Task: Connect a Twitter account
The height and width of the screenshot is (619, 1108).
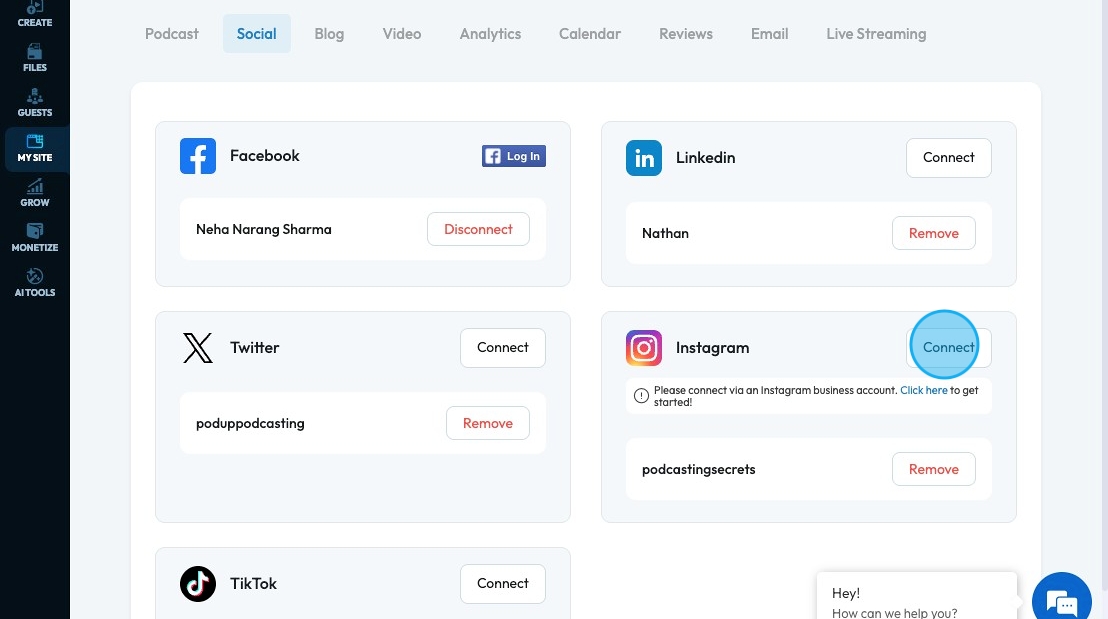Action: point(502,348)
